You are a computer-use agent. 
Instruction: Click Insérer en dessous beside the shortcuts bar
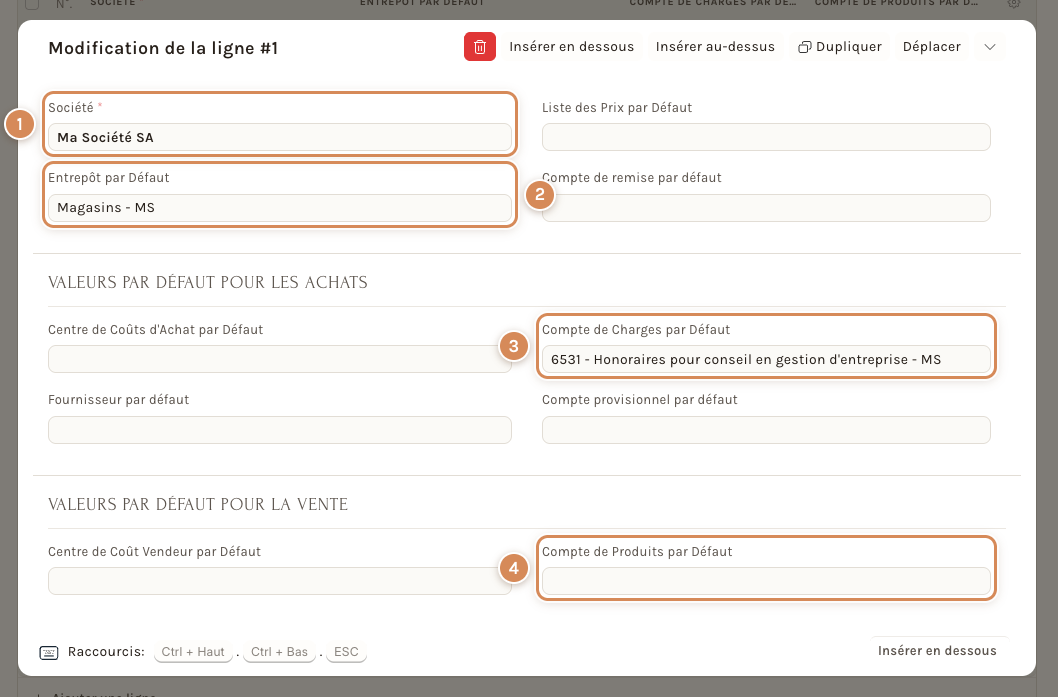(x=937, y=650)
